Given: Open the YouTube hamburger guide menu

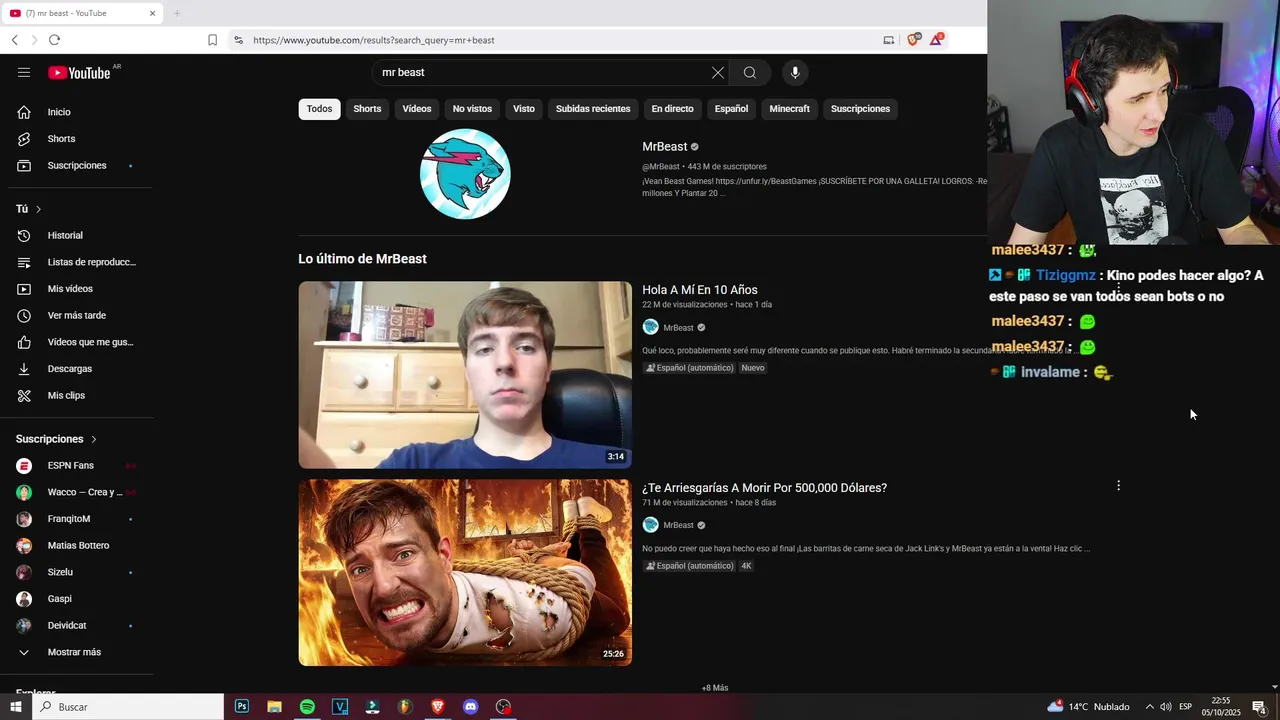Looking at the screenshot, I should point(24,72).
